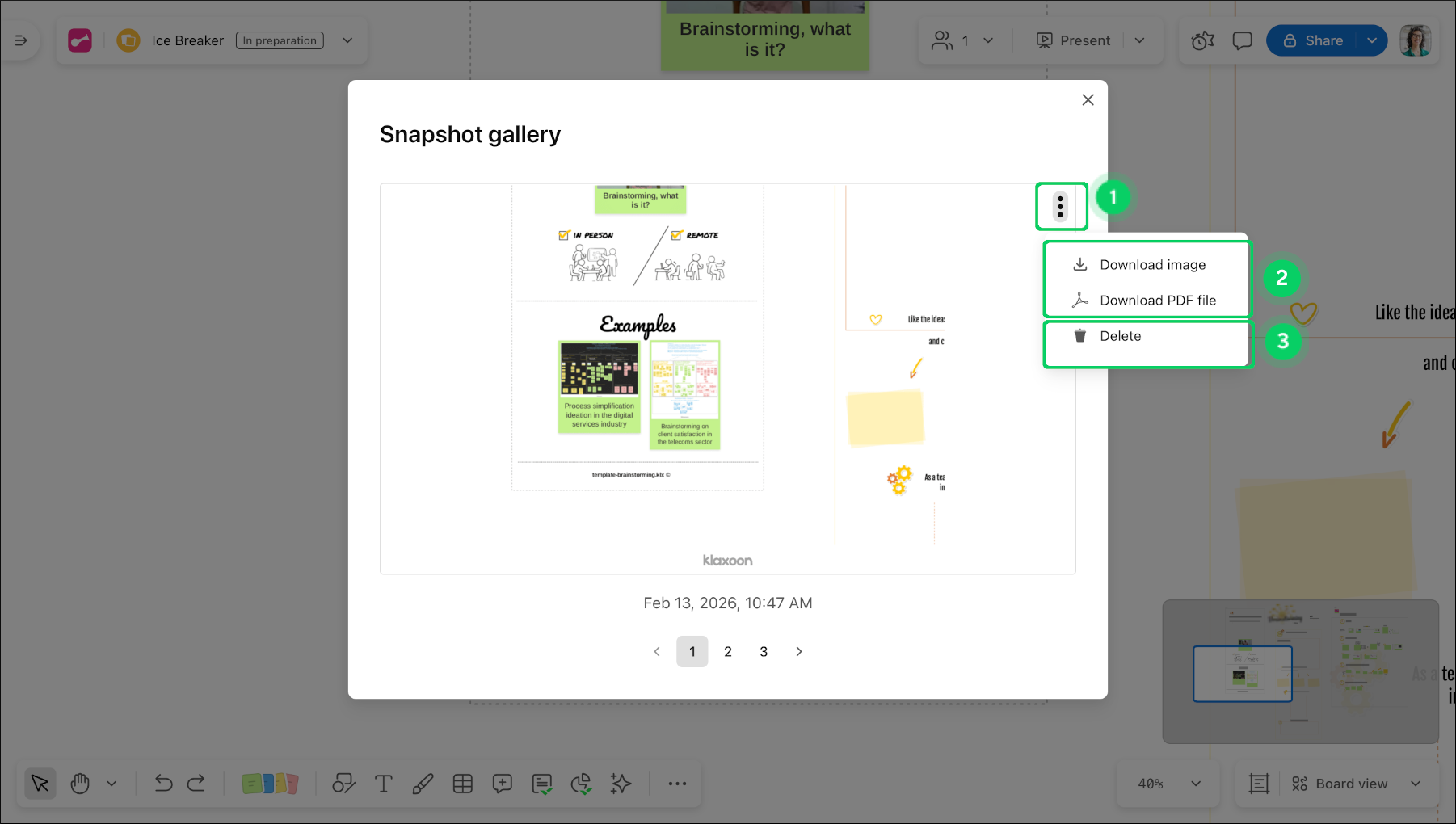Select the arrow selection tool

[x=40, y=783]
